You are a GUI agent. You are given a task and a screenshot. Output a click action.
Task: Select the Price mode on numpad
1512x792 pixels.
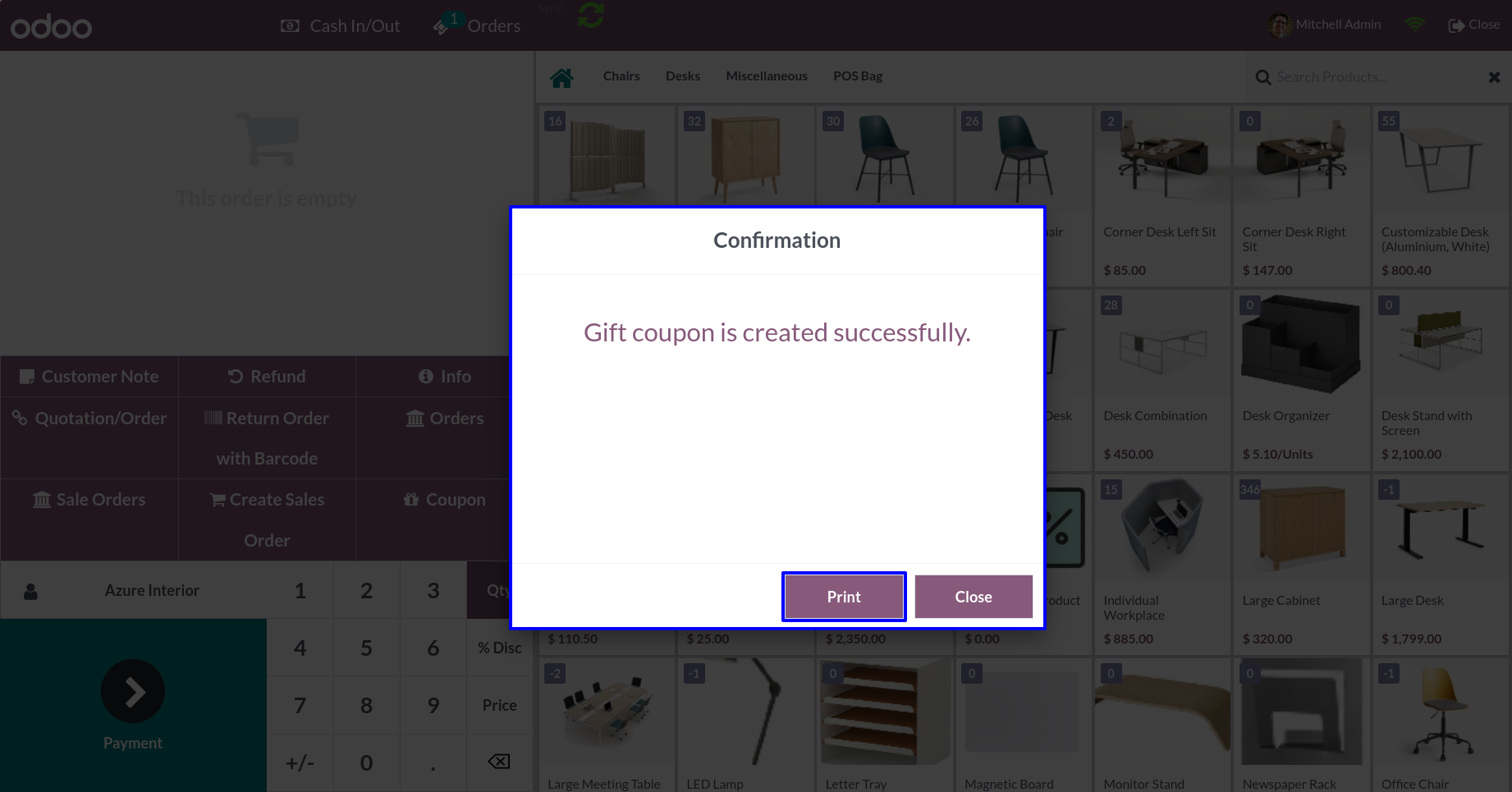pyautogui.click(x=499, y=705)
